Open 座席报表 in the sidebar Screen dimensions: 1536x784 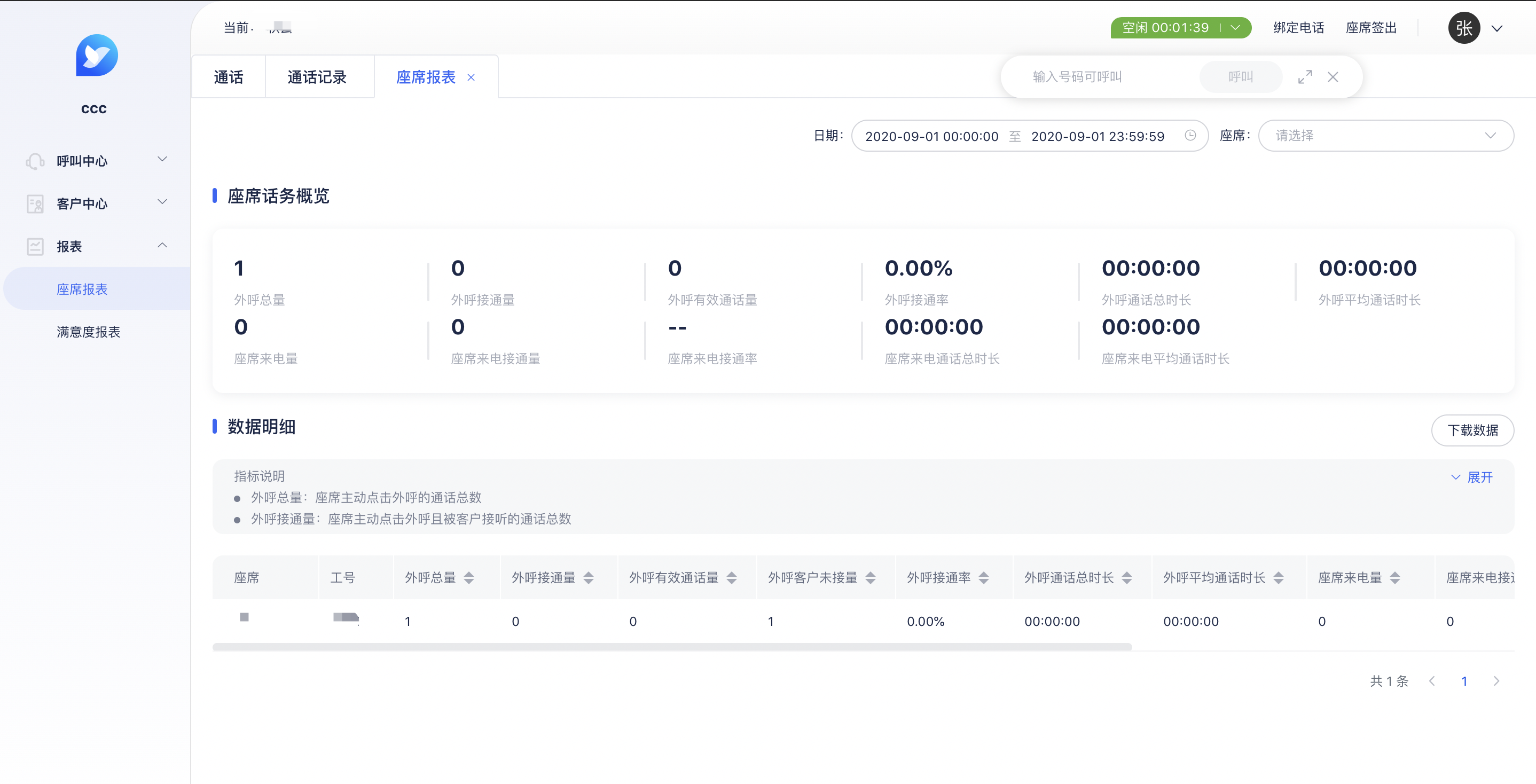point(97,289)
